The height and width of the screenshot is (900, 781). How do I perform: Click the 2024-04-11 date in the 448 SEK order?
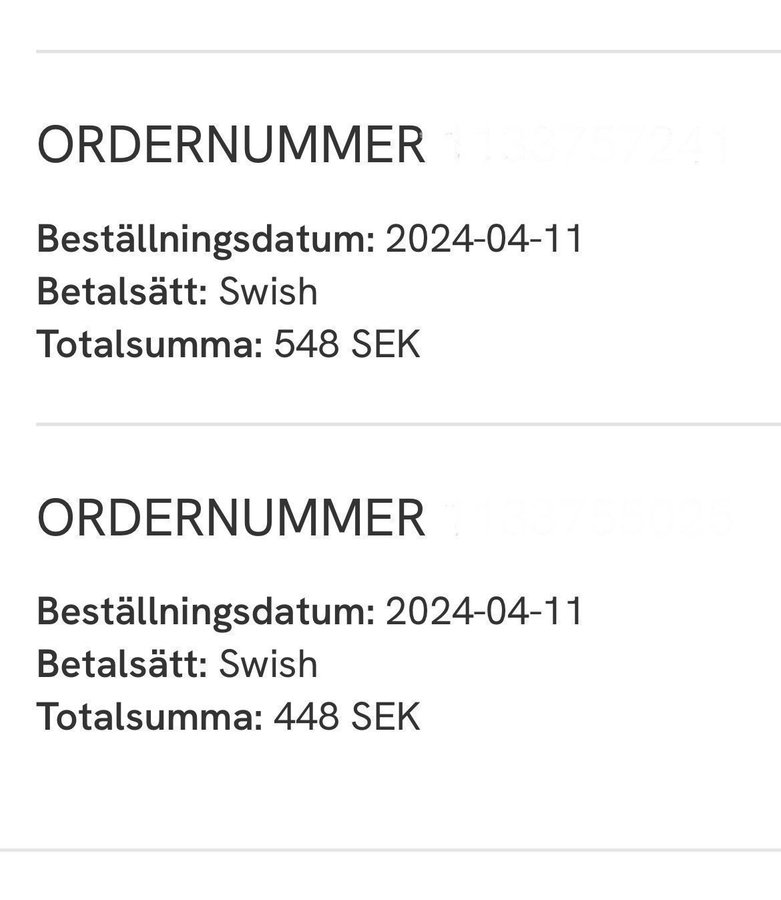click(x=484, y=612)
